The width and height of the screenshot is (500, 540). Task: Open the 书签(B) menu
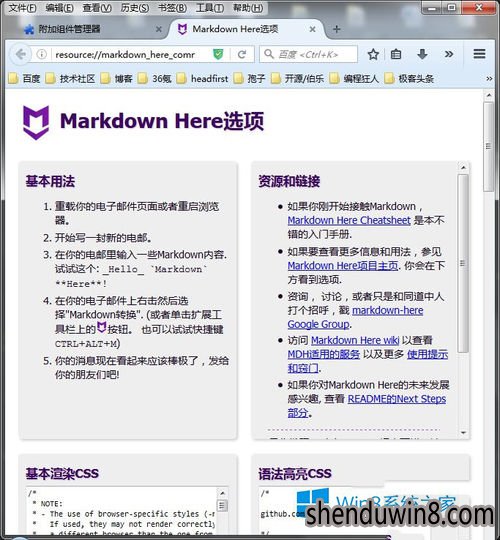pos(172,8)
